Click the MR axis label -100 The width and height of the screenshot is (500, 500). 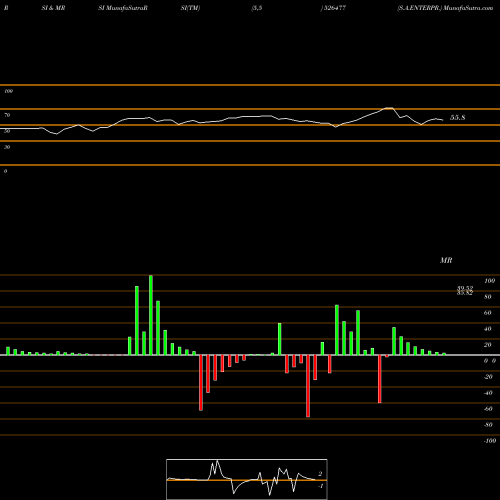tap(490, 441)
